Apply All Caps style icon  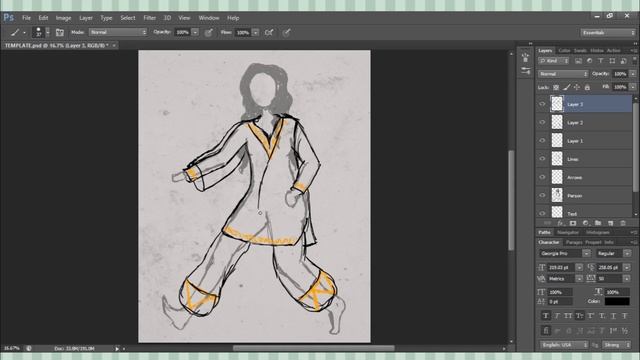[x=568, y=316]
